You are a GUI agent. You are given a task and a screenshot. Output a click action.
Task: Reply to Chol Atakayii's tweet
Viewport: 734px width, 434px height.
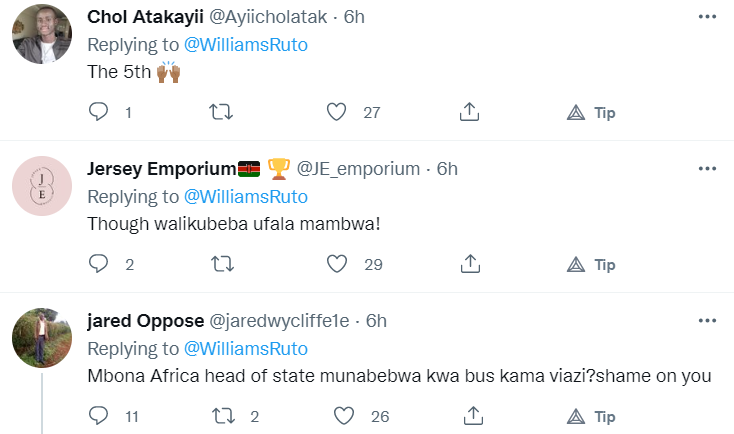98,112
